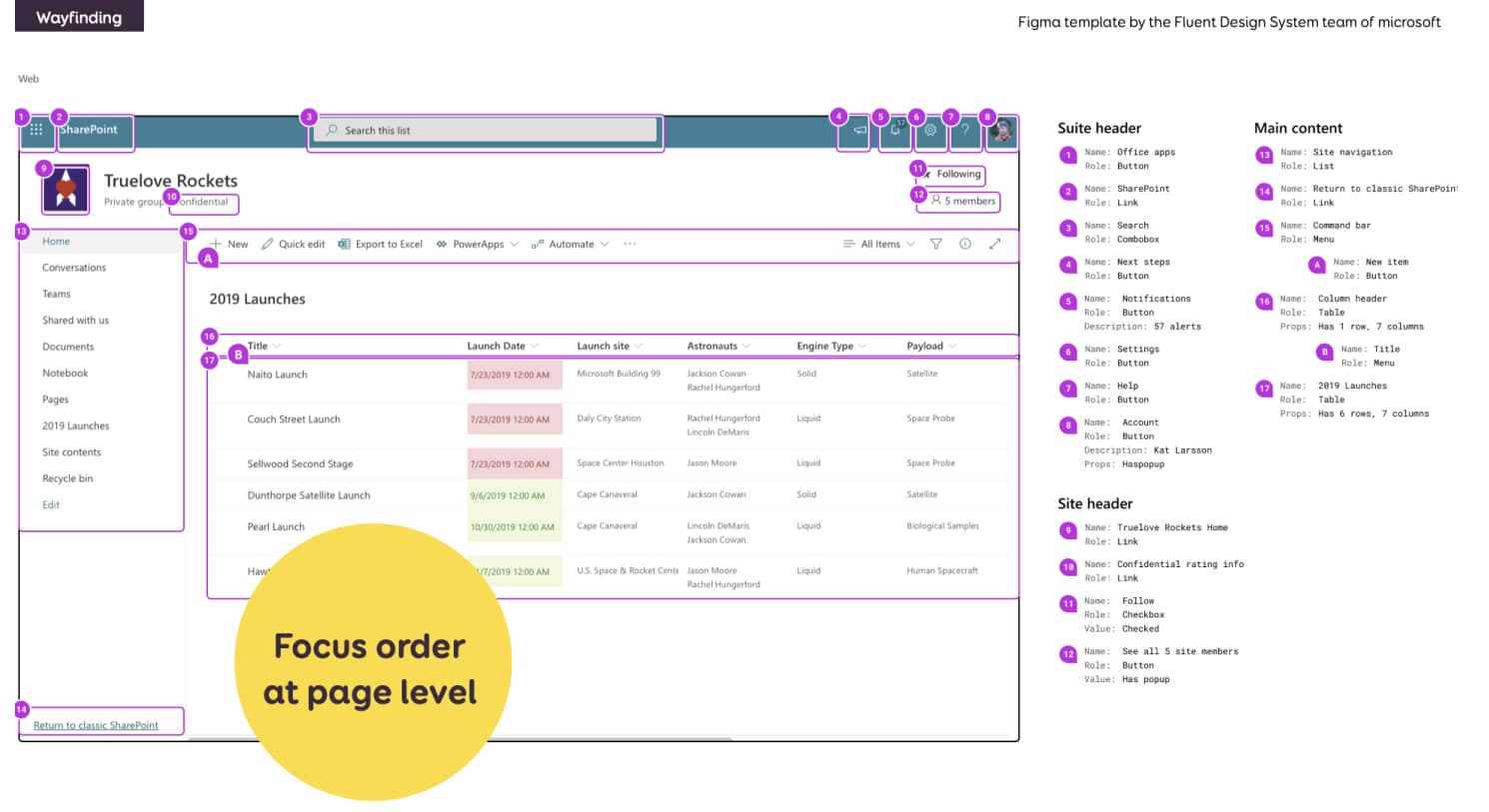Click the New item button

point(230,244)
